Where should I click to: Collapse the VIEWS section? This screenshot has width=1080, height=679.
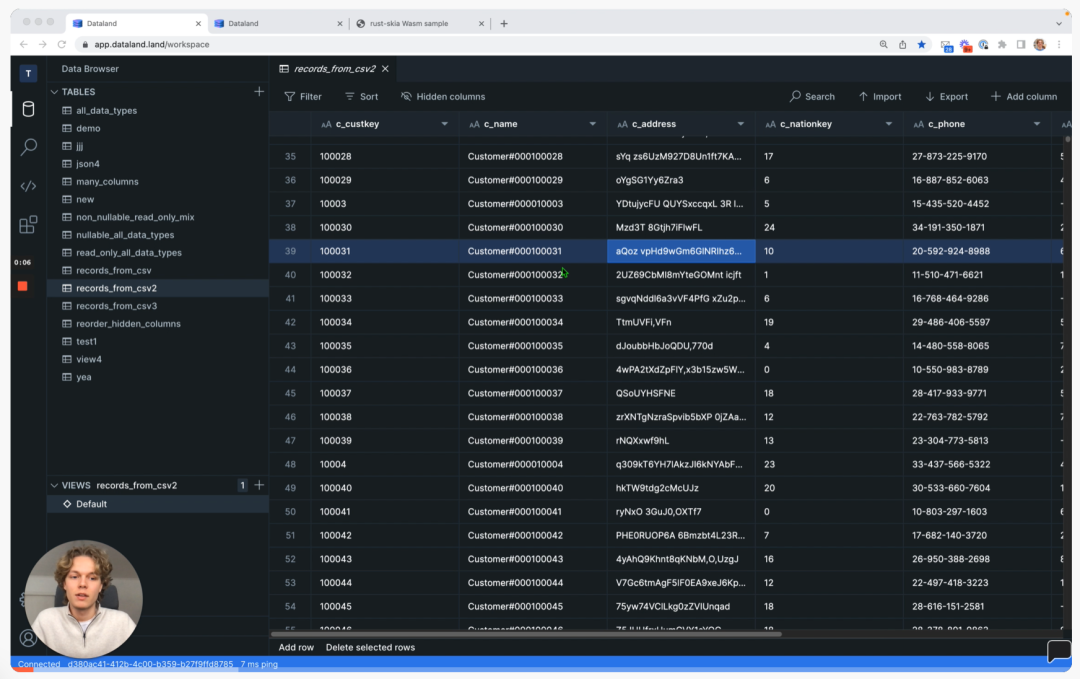point(55,485)
